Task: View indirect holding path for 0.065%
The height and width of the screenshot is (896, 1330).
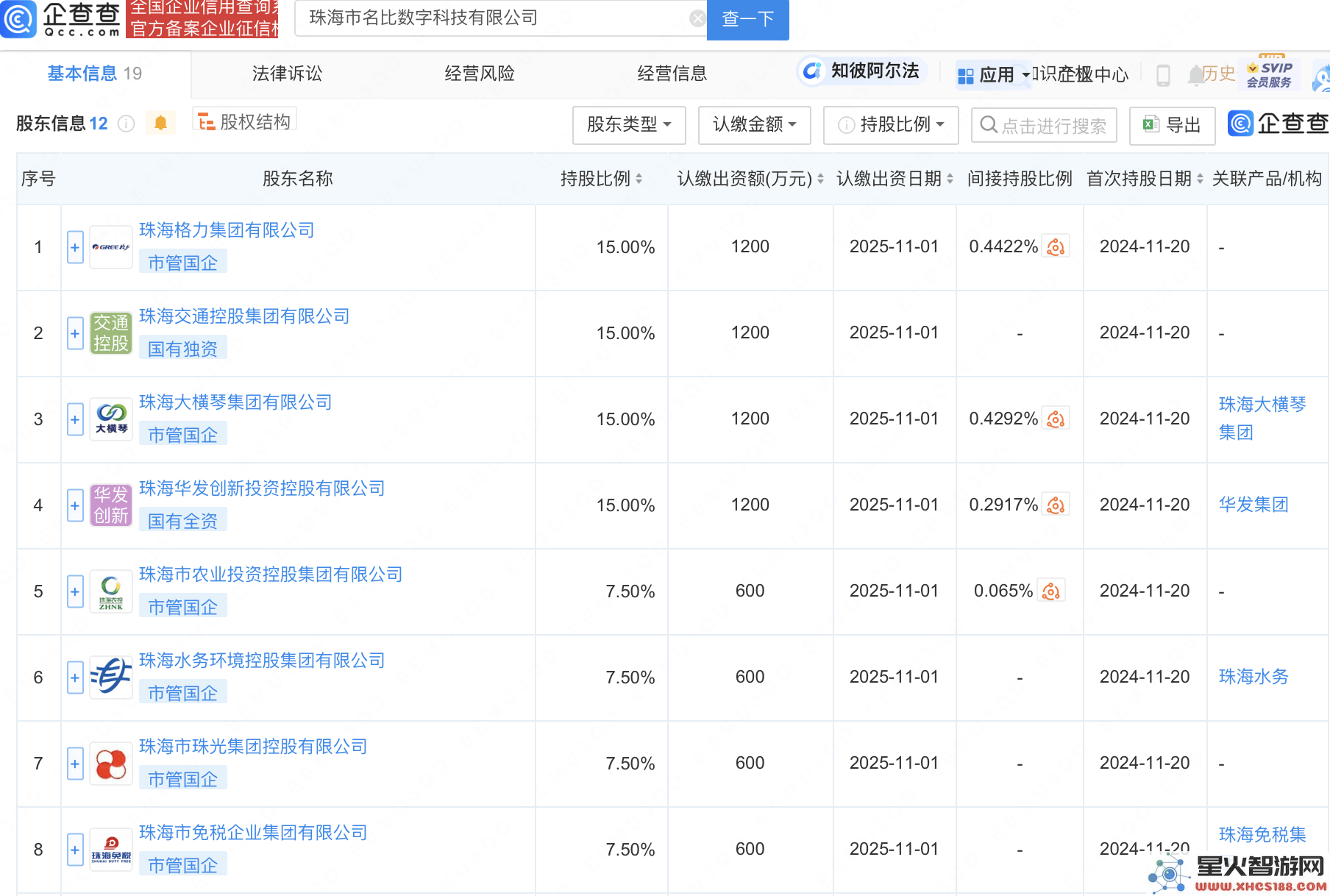Action: tap(1051, 591)
